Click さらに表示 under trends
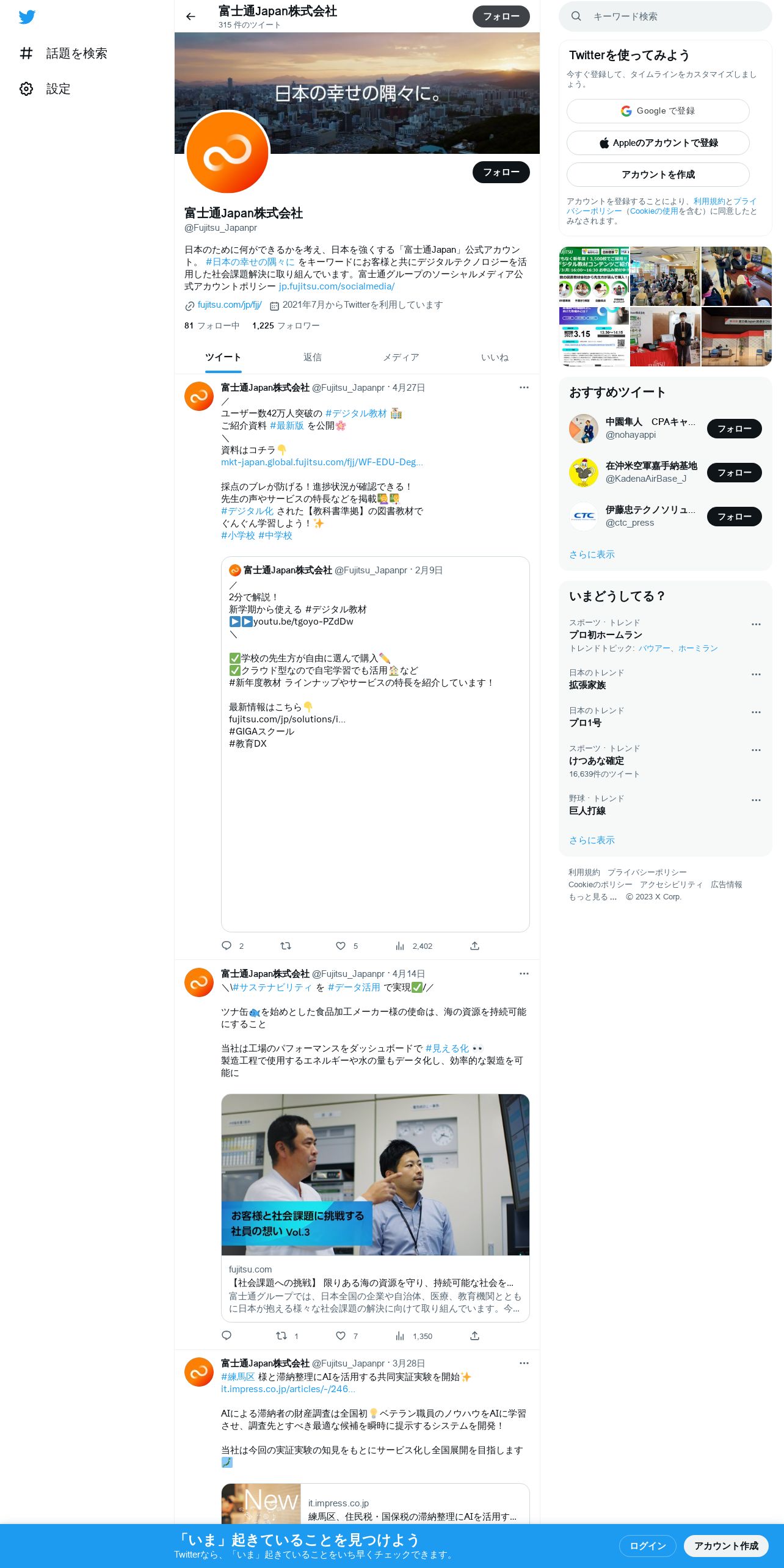Screen dimensions: 784x1568 coord(592,840)
